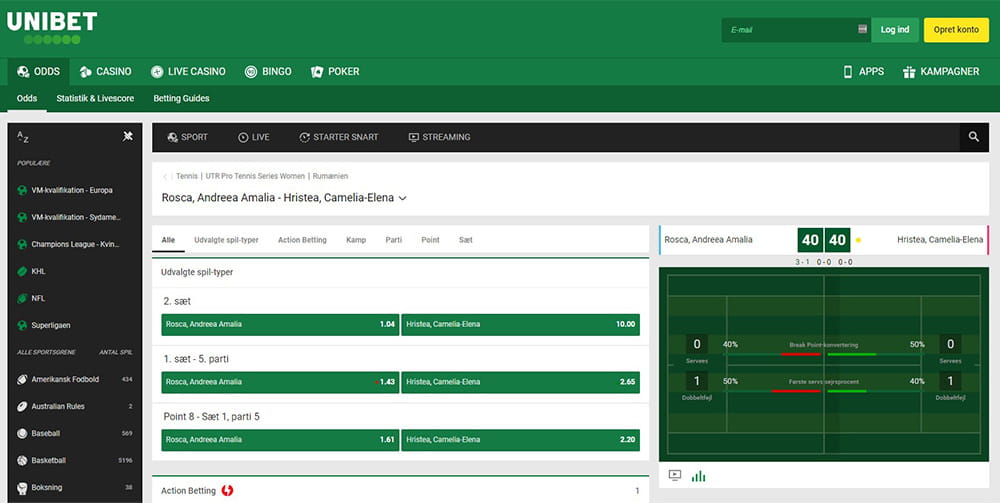Screen dimensions: 1000x503
Task: Expand the match selector dropdown chevron
Action: [x=402, y=198]
